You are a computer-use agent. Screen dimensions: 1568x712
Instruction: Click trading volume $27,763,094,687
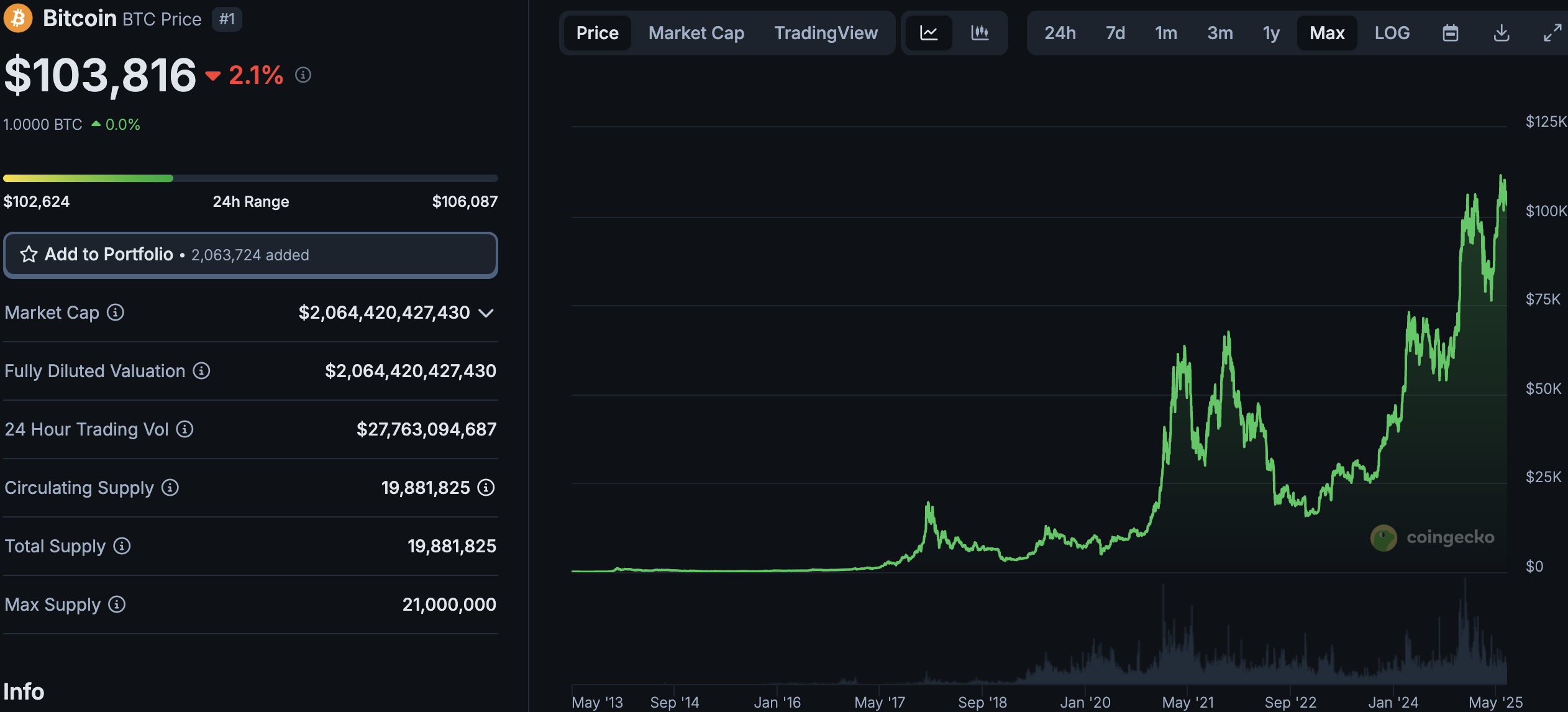426,429
